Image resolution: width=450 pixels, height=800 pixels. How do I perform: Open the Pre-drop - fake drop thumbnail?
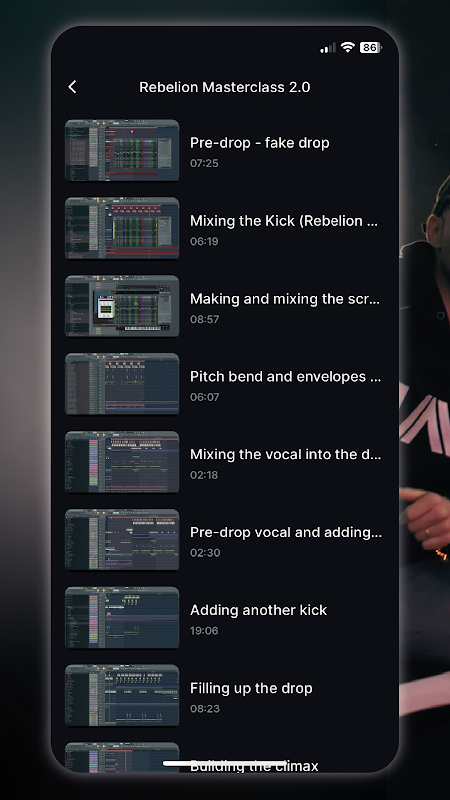(x=122, y=151)
